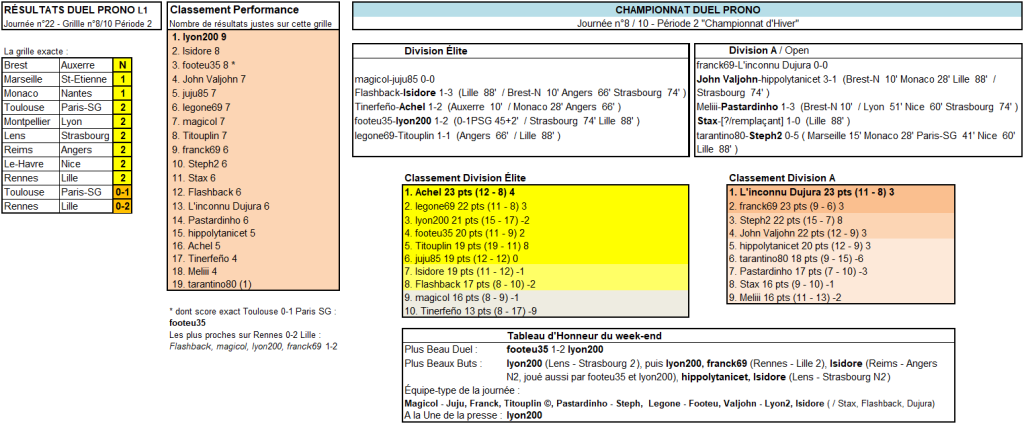Click Élite row '5. Titouplin 19 pts'
Image resolution: width=1024 pixels, height=426 pixels.
(x=545, y=245)
